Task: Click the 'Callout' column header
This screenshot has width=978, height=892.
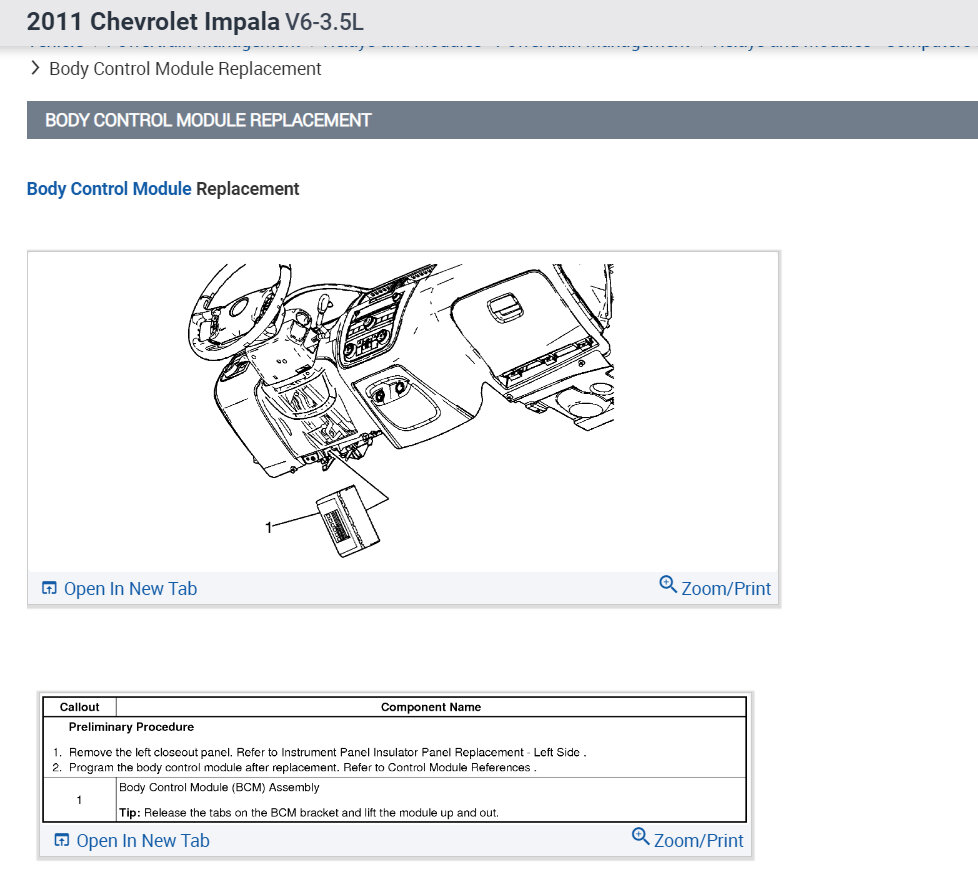Action: (79, 707)
